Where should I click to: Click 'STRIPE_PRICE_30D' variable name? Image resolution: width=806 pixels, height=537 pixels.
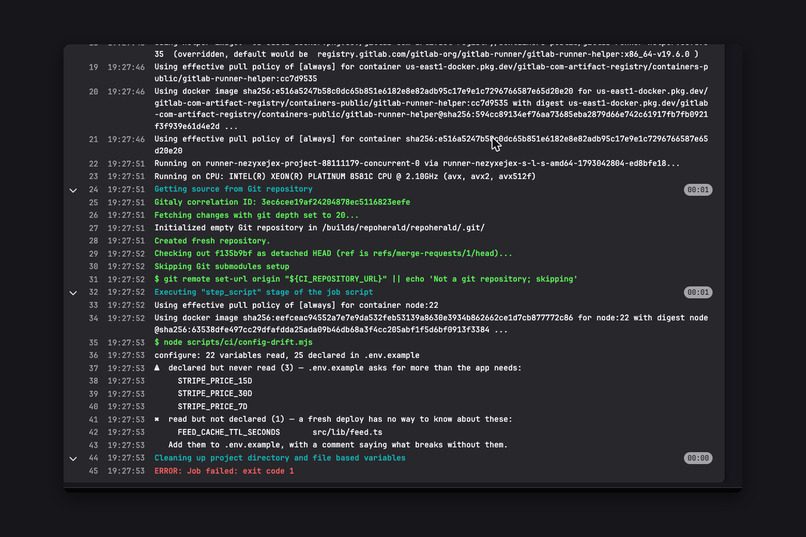point(215,394)
